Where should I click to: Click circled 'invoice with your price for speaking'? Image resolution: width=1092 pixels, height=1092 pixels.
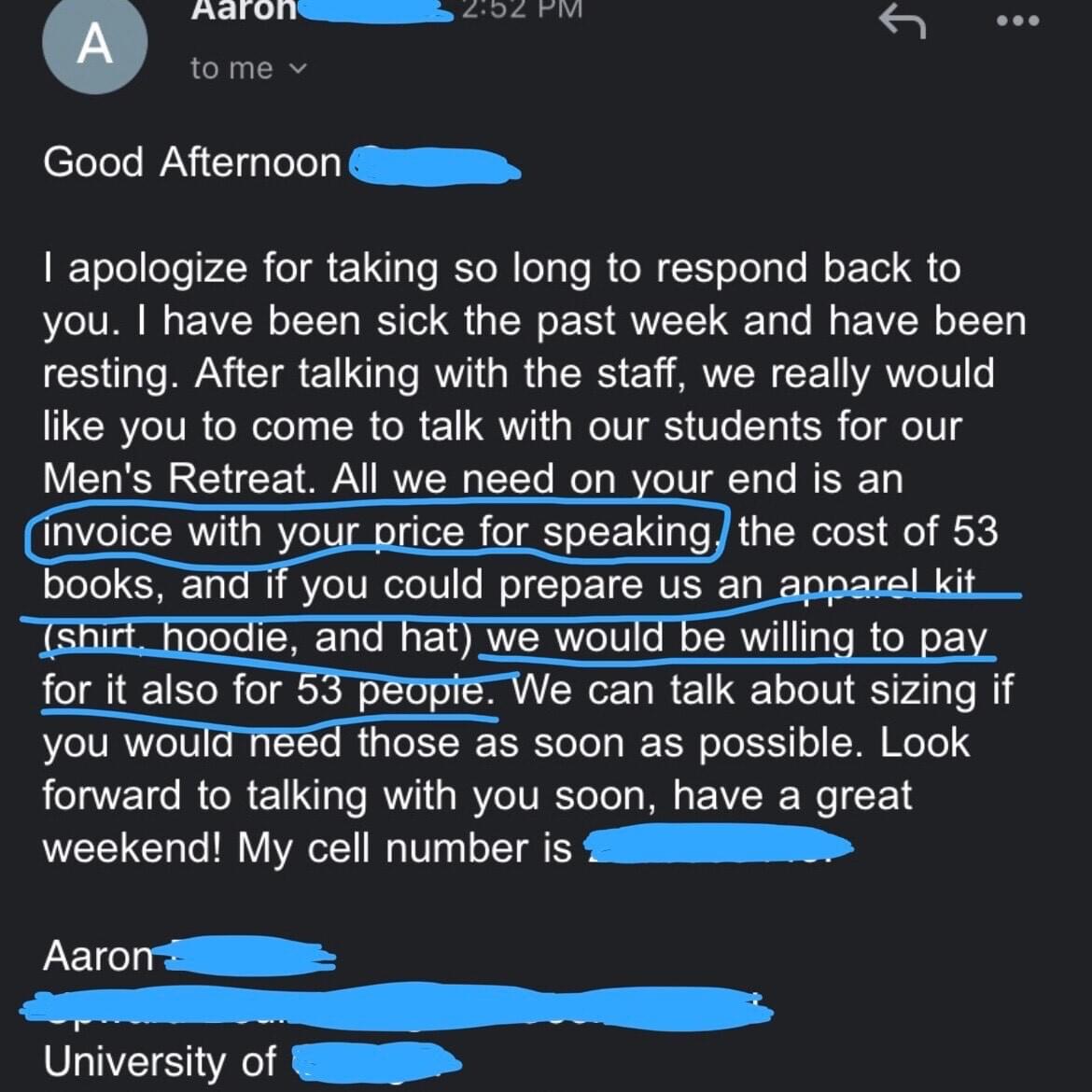[377, 531]
